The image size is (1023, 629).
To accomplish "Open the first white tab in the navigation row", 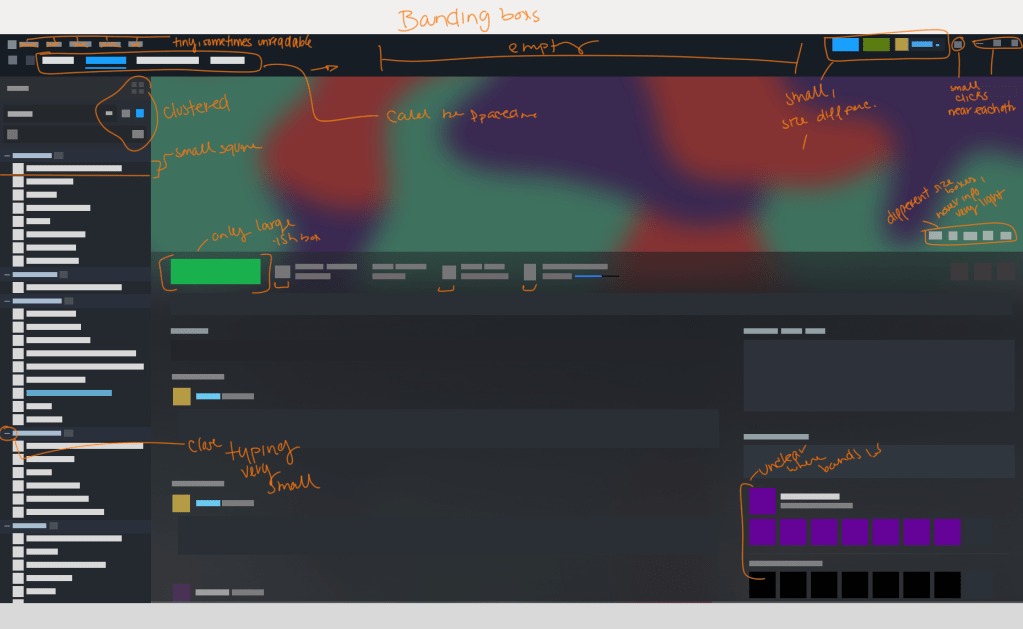I will 58,61.
